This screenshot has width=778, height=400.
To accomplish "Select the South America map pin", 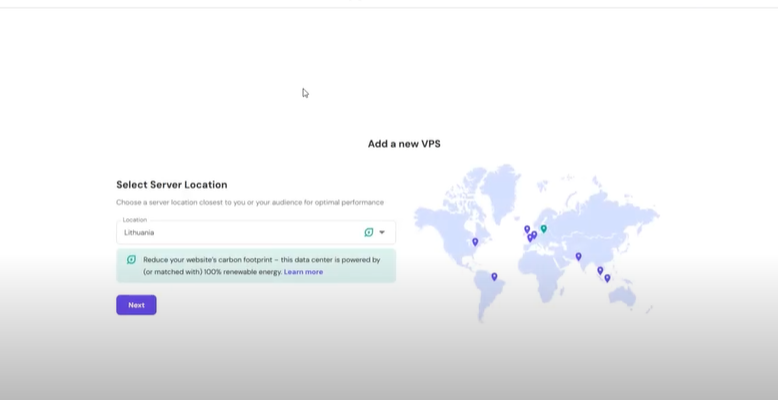I will (494, 276).
